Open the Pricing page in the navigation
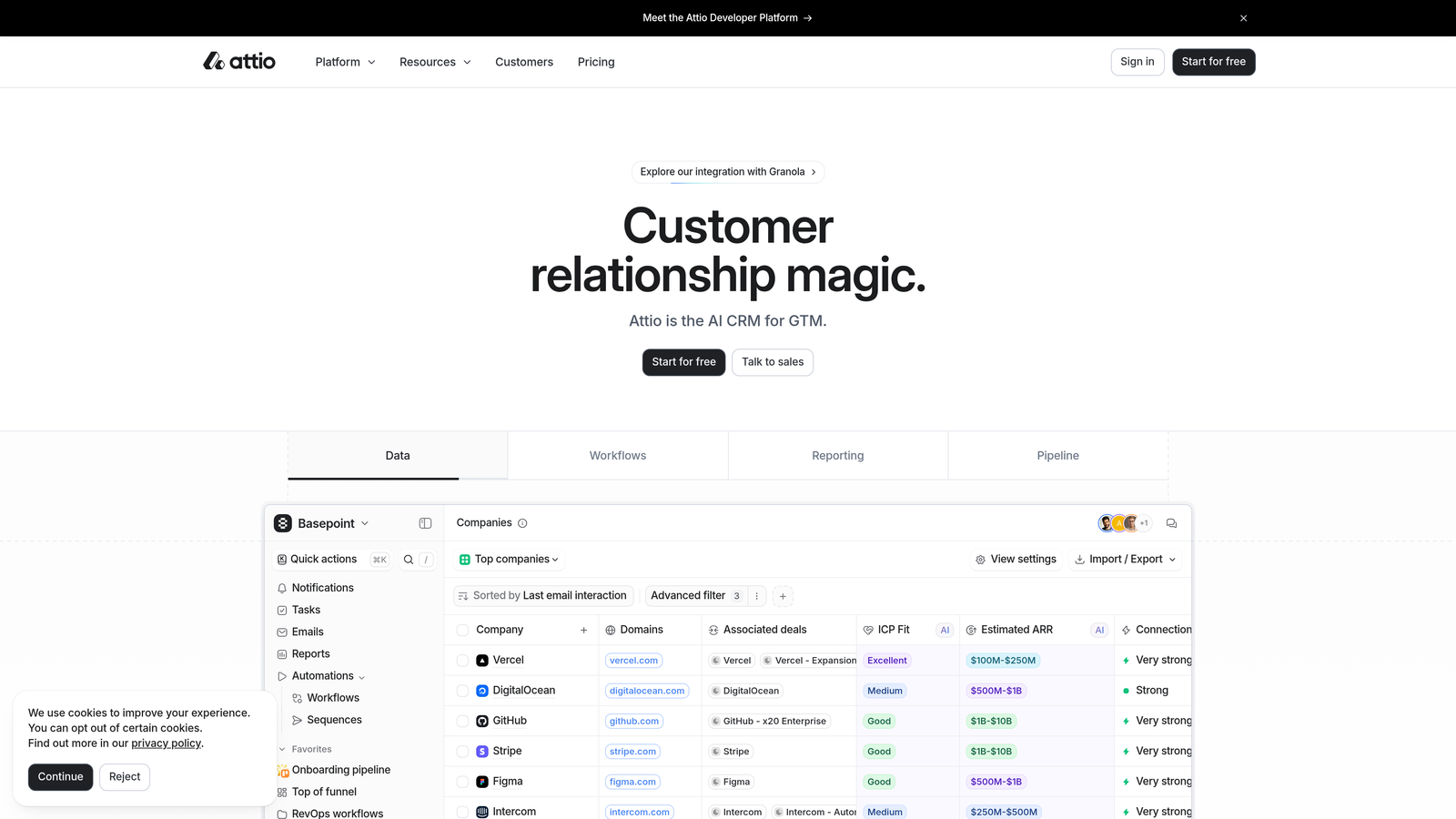Screen dimensions: 1456x819 click(x=596, y=62)
